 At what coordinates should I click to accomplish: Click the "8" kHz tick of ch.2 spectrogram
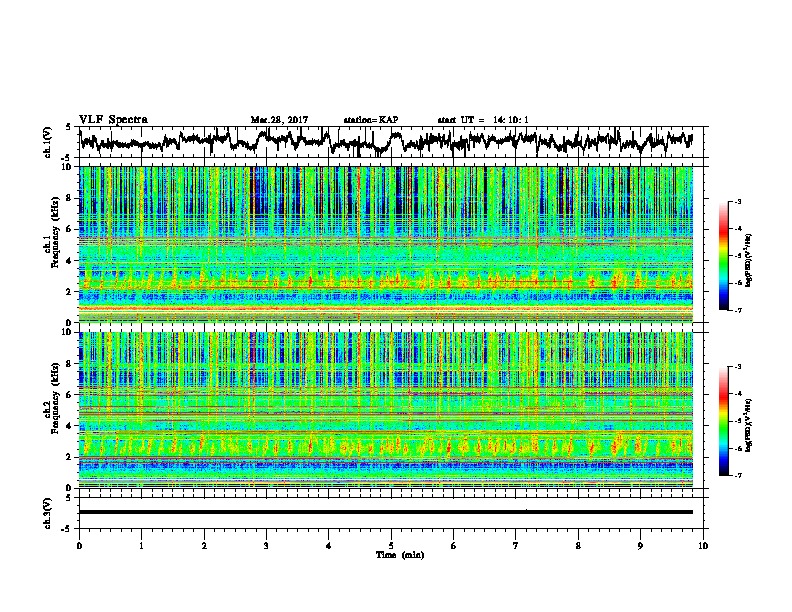[70, 364]
